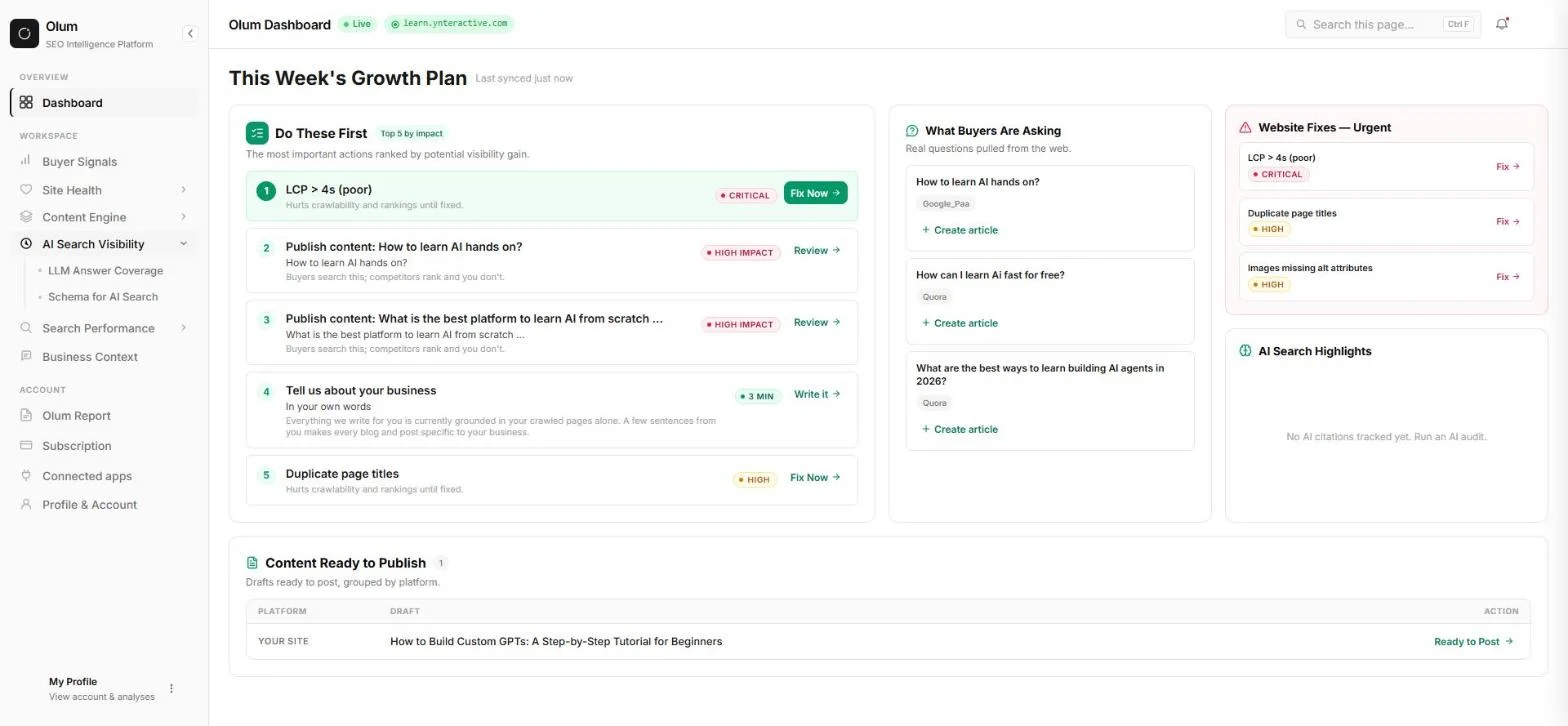The height and width of the screenshot is (726, 1568).
Task: Click the Content Engine layers icon
Action: [26, 217]
